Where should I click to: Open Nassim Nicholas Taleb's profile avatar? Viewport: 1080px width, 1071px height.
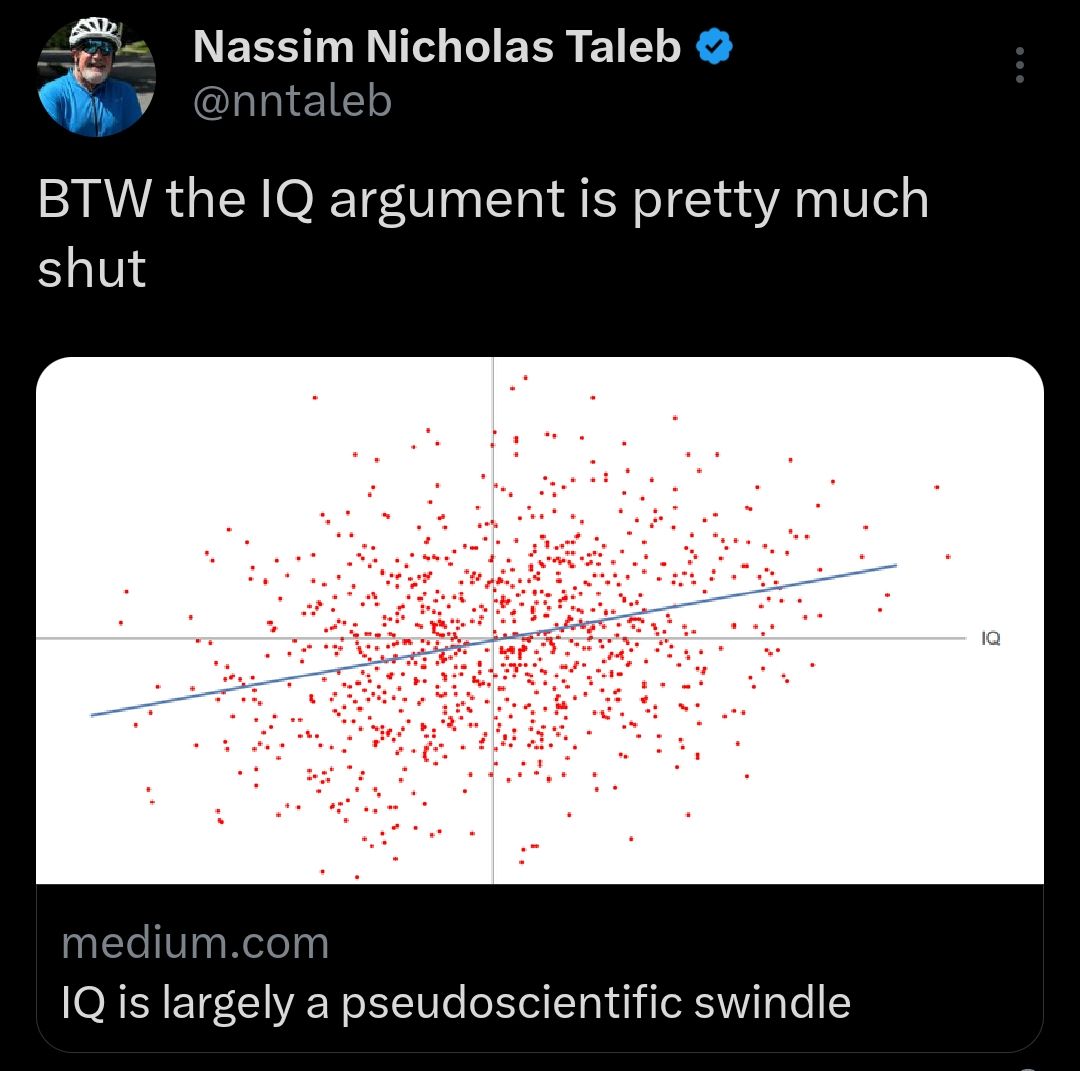point(96,77)
